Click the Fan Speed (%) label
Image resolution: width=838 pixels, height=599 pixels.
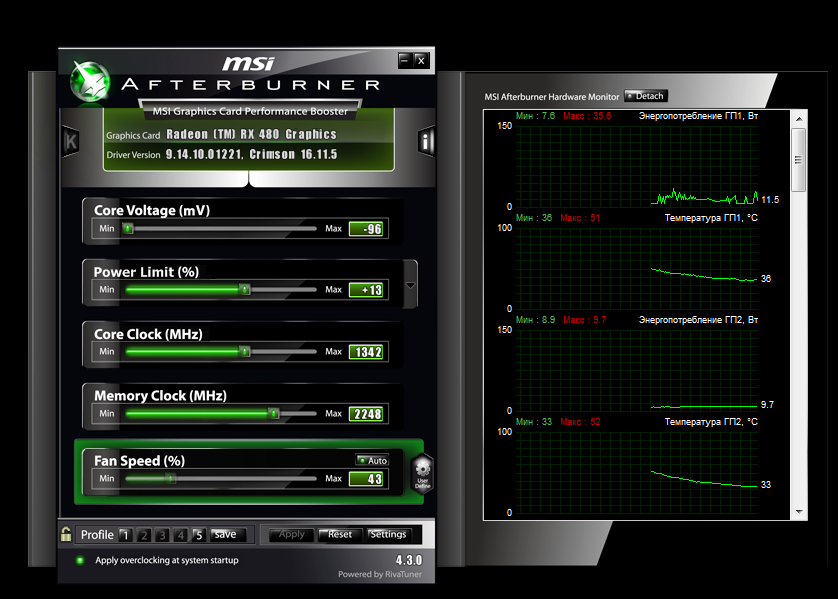139,461
